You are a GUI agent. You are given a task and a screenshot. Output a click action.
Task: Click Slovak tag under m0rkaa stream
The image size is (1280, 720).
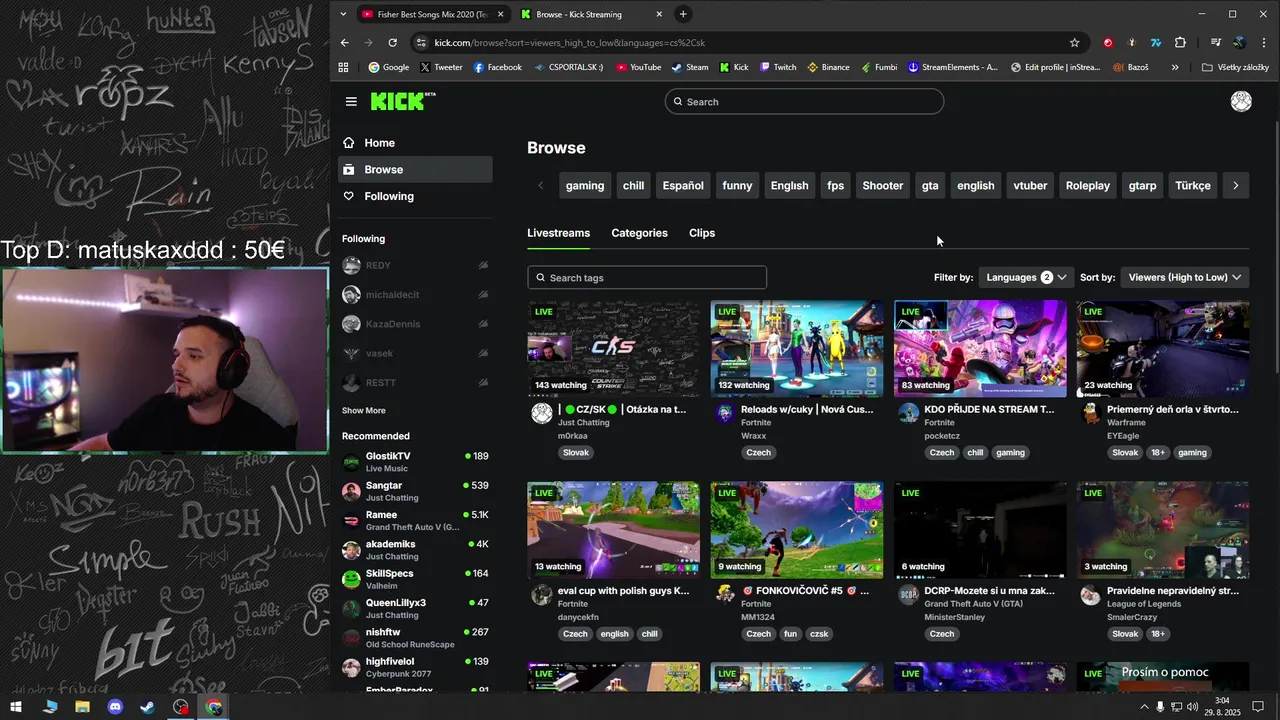coord(576,453)
